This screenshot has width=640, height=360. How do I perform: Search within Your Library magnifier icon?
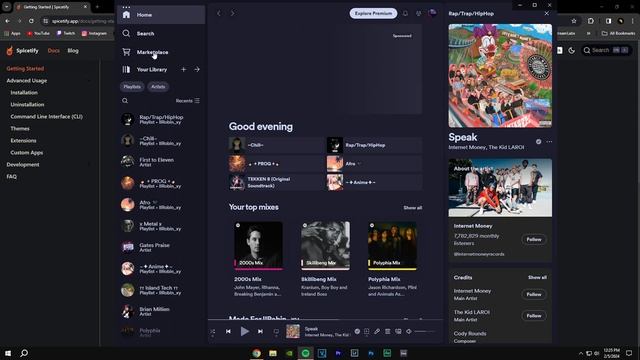click(x=125, y=101)
